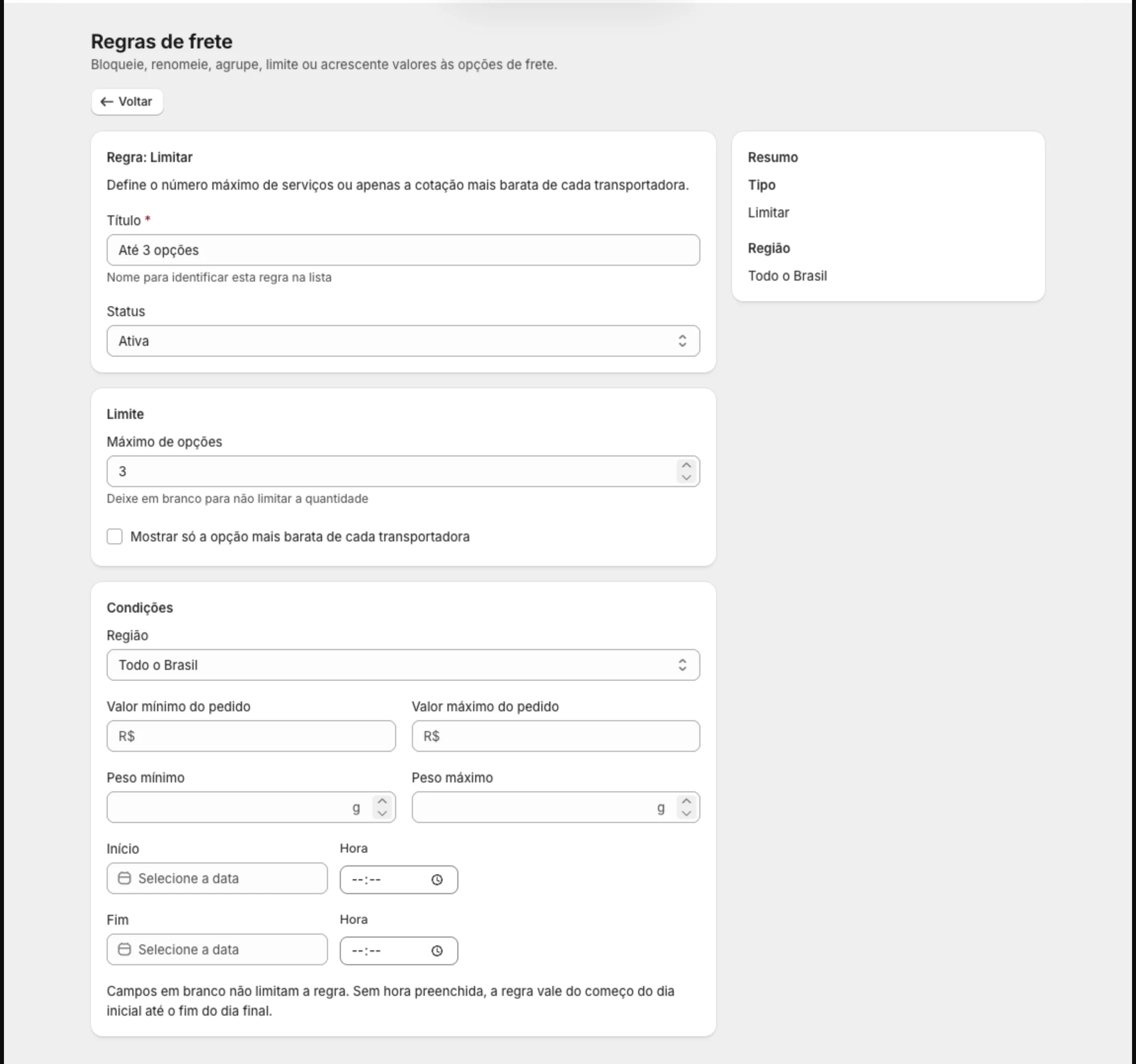Open the Início date picker
1136x1064 pixels.
tap(217, 878)
